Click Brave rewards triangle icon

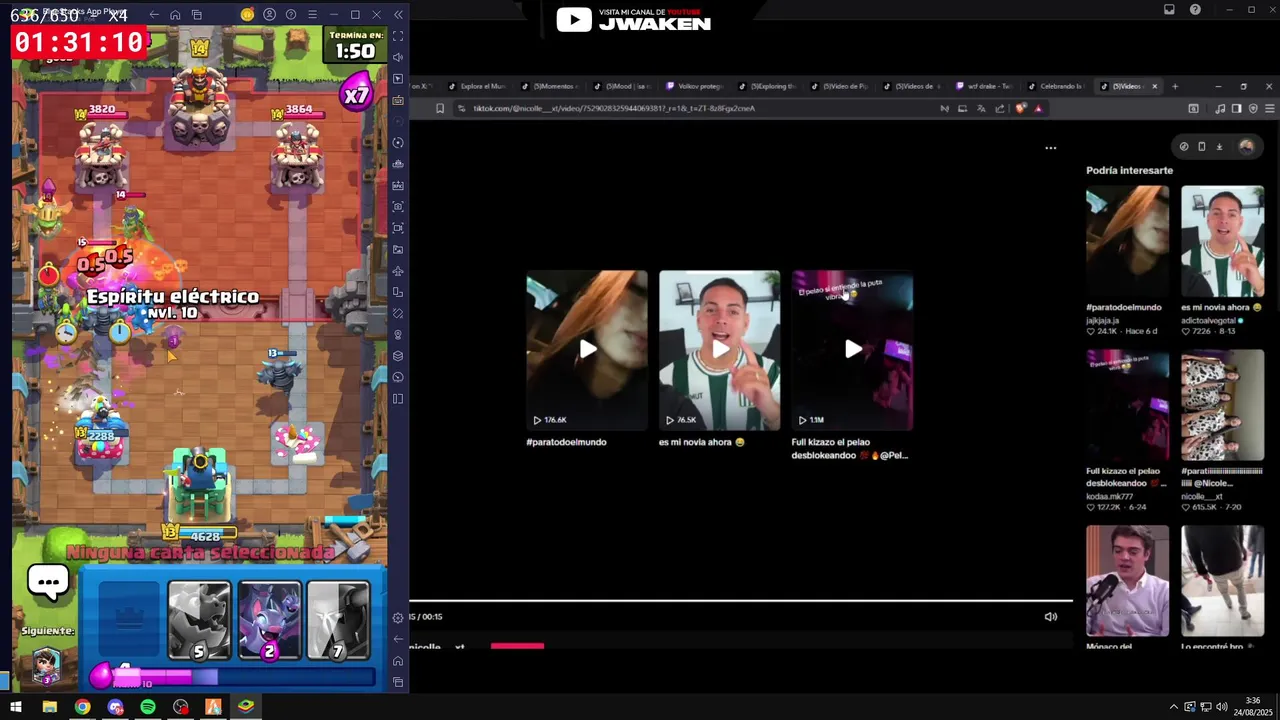[x=1038, y=108]
